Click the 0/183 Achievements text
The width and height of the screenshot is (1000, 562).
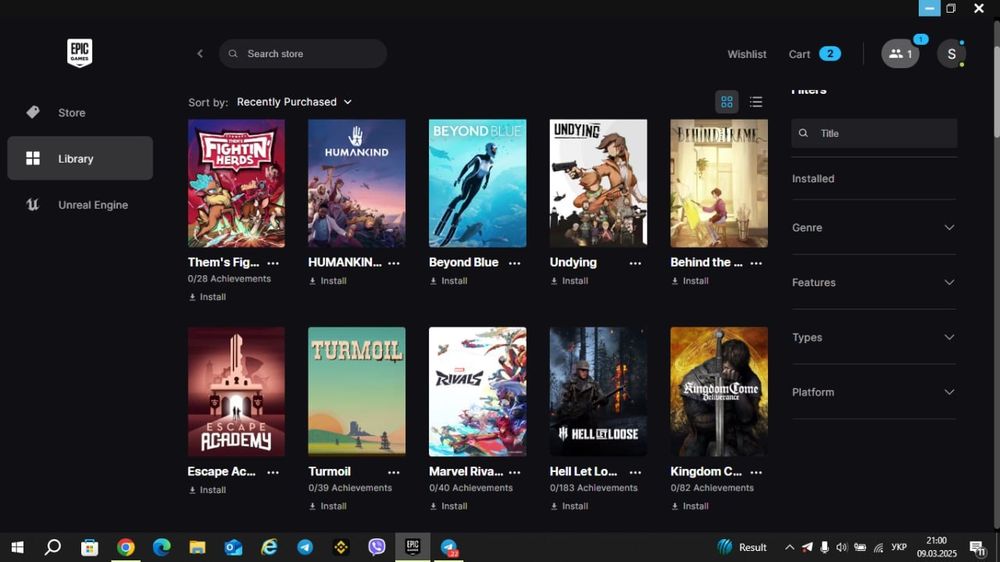tap(594, 488)
